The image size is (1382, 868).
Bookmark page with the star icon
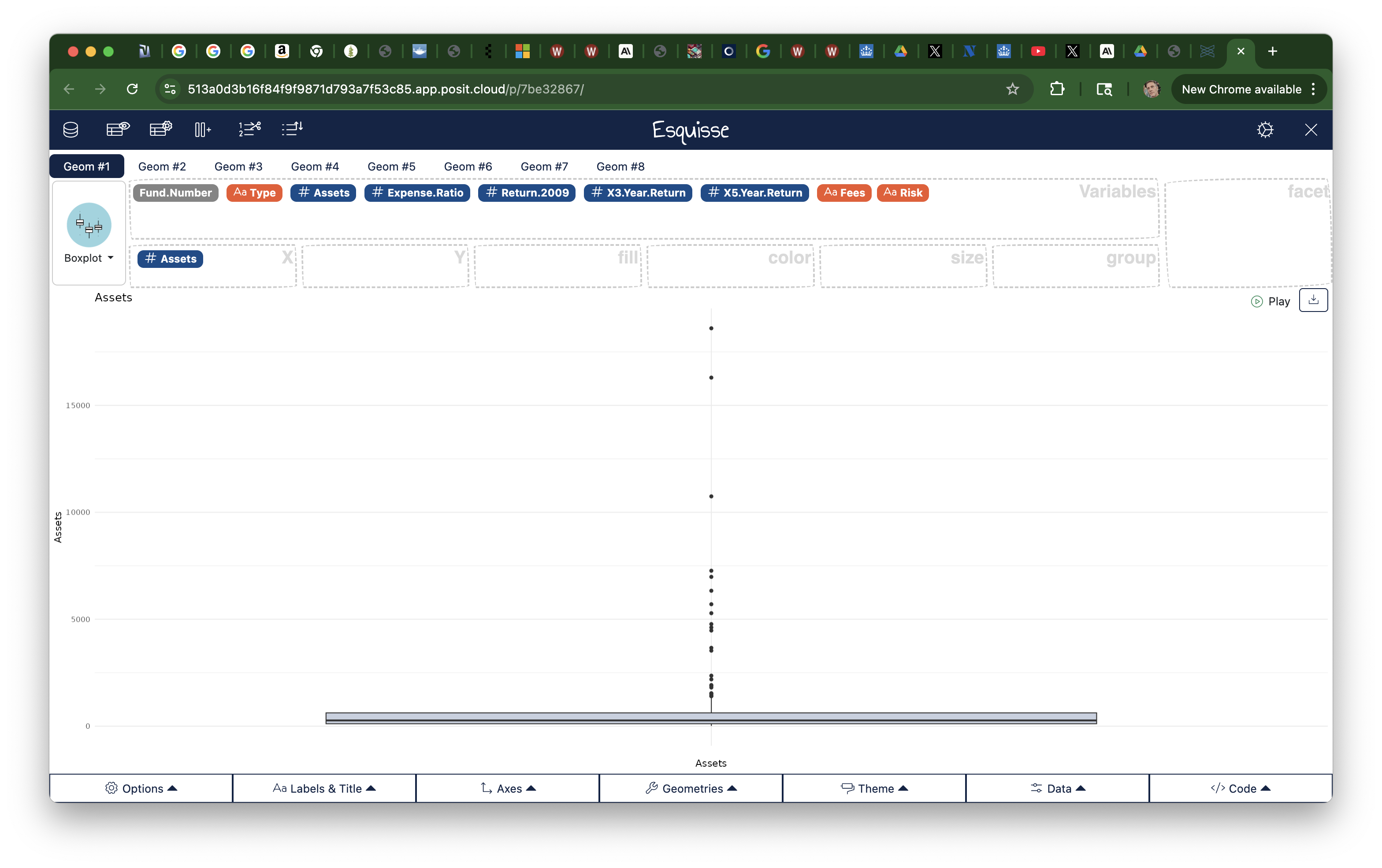(x=1012, y=89)
